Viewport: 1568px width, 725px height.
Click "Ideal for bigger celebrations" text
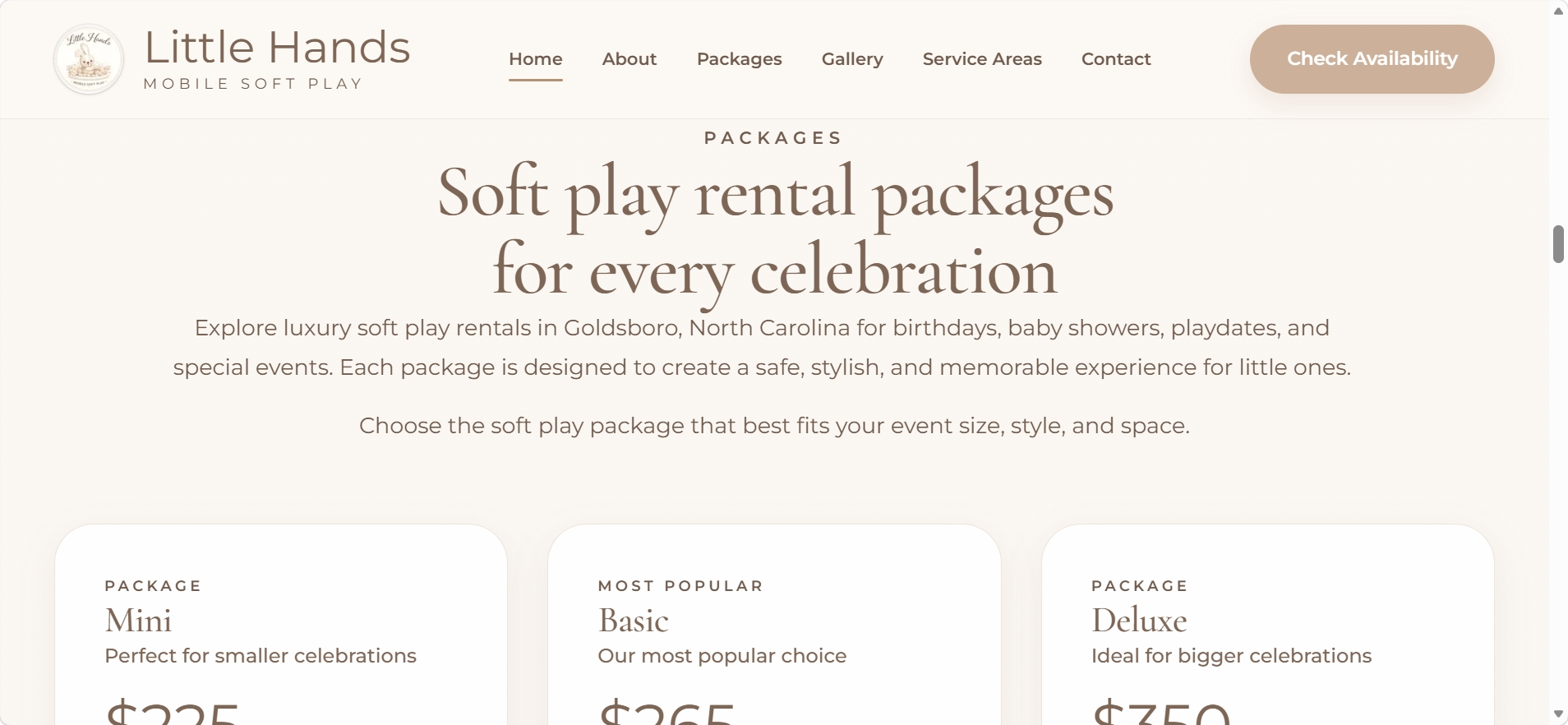tap(1231, 656)
